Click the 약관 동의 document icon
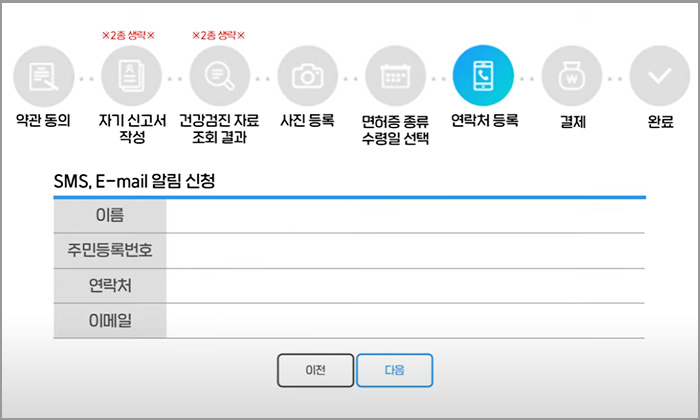Image resolution: width=700 pixels, height=420 pixels. click(x=44, y=76)
